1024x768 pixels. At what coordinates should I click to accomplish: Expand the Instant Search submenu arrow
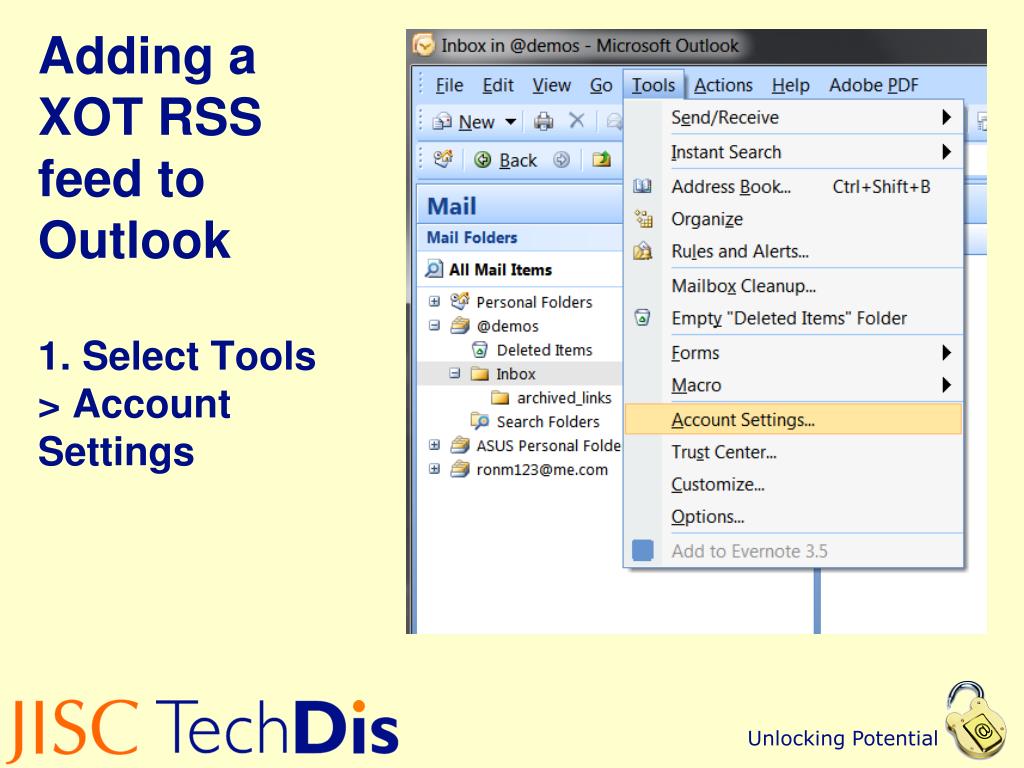(946, 152)
